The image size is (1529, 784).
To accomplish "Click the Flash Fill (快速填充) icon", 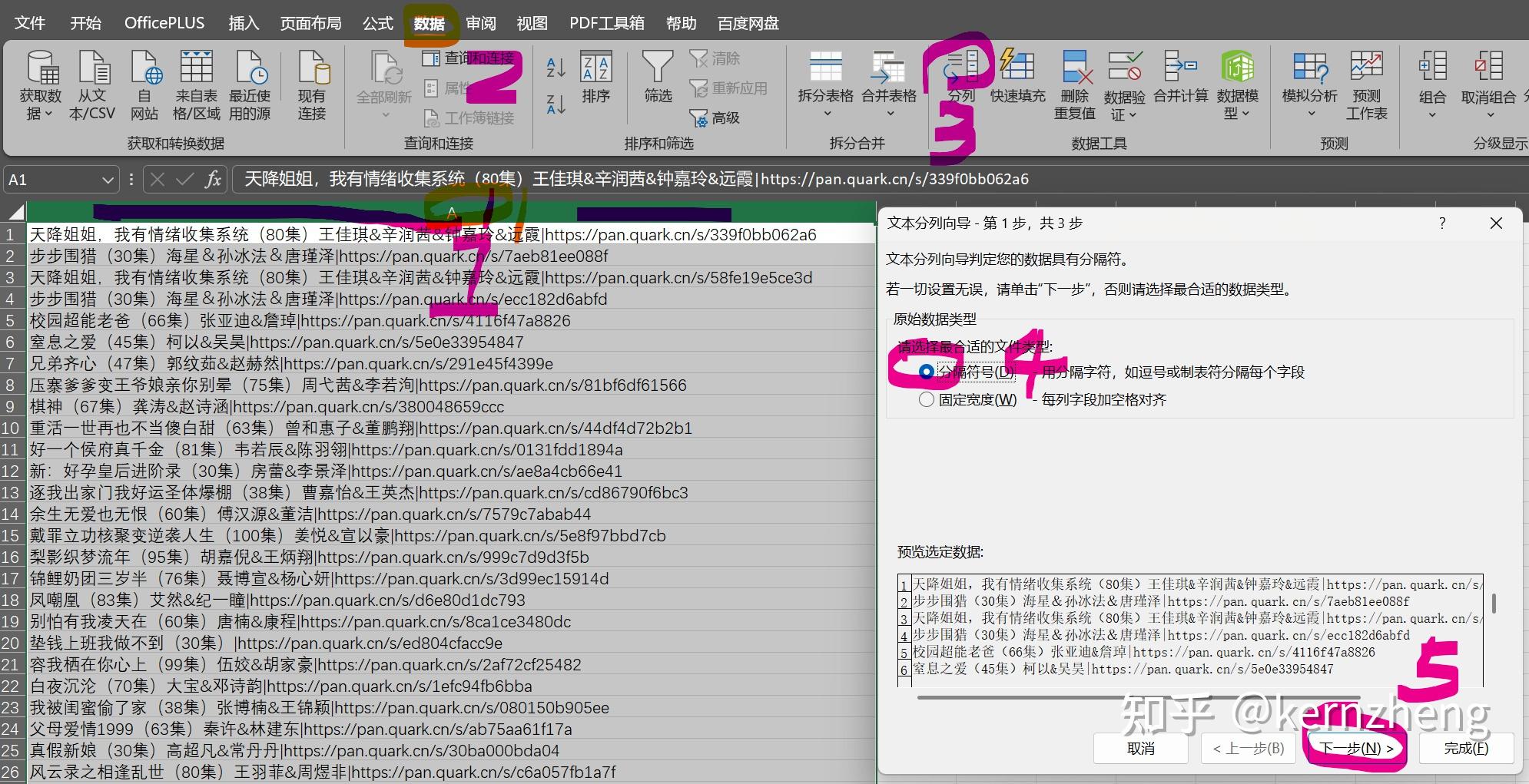I will pyautogui.click(x=1016, y=77).
